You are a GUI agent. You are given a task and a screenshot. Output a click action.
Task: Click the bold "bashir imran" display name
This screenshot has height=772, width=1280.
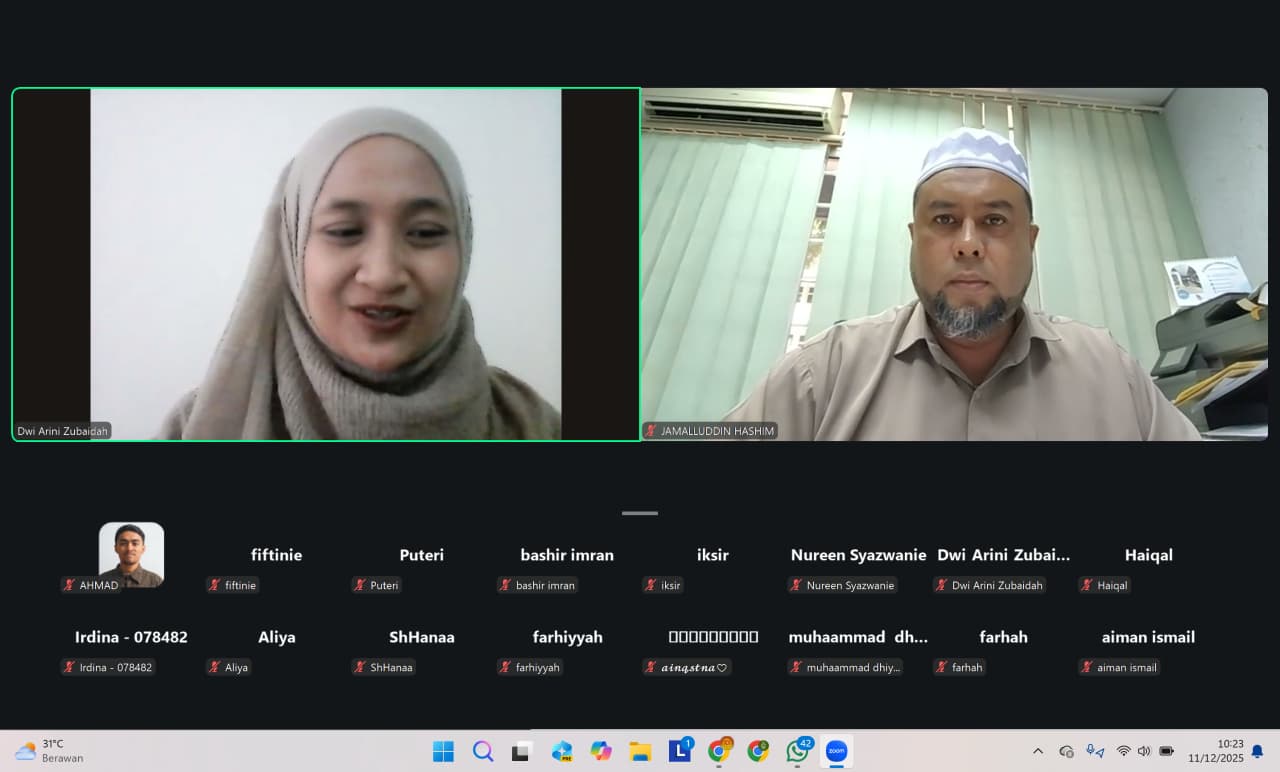tap(567, 555)
